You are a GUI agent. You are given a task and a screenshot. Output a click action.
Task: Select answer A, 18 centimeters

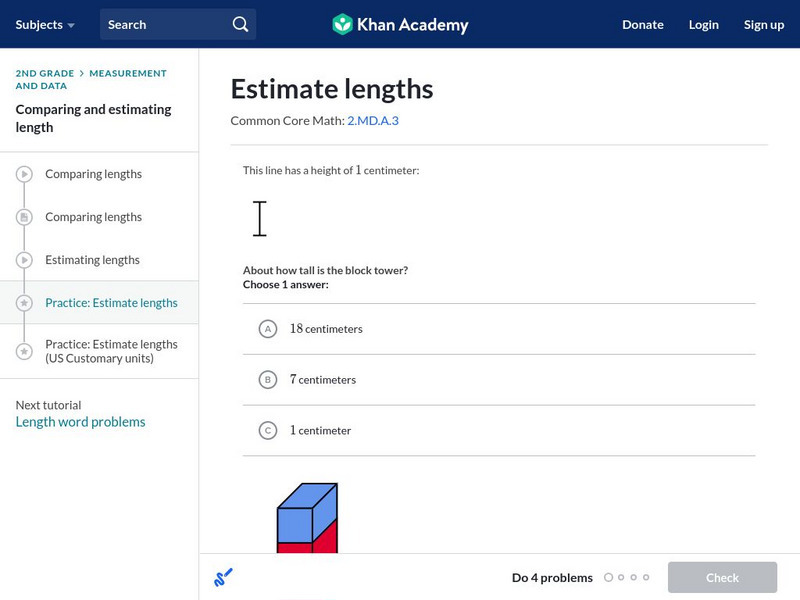pyautogui.click(x=267, y=329)
